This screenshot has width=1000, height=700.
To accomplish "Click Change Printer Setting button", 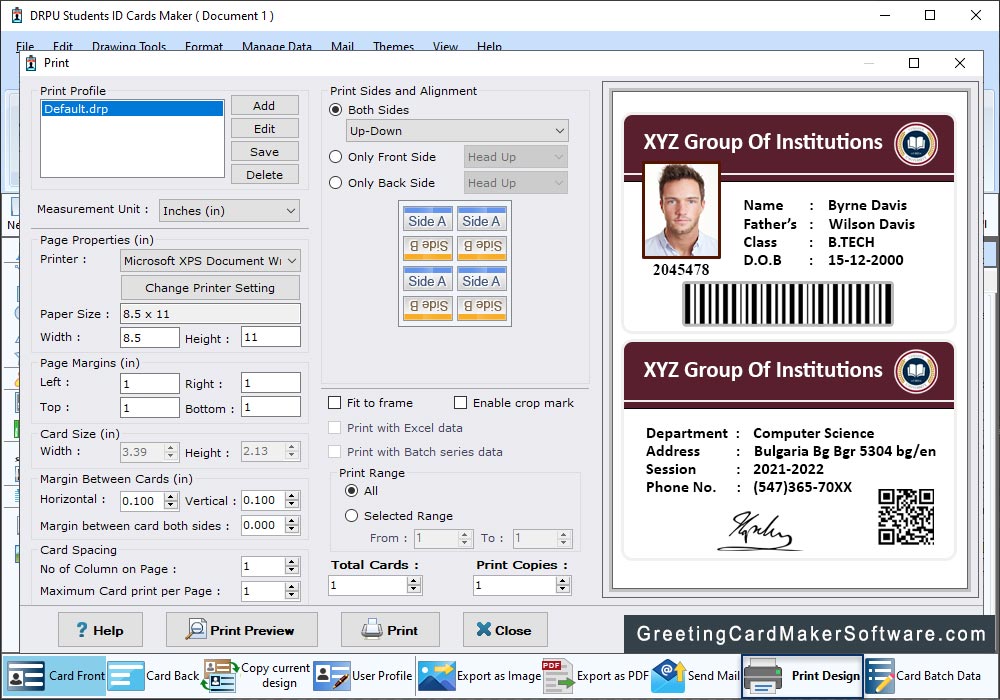I will coord(210,288).
